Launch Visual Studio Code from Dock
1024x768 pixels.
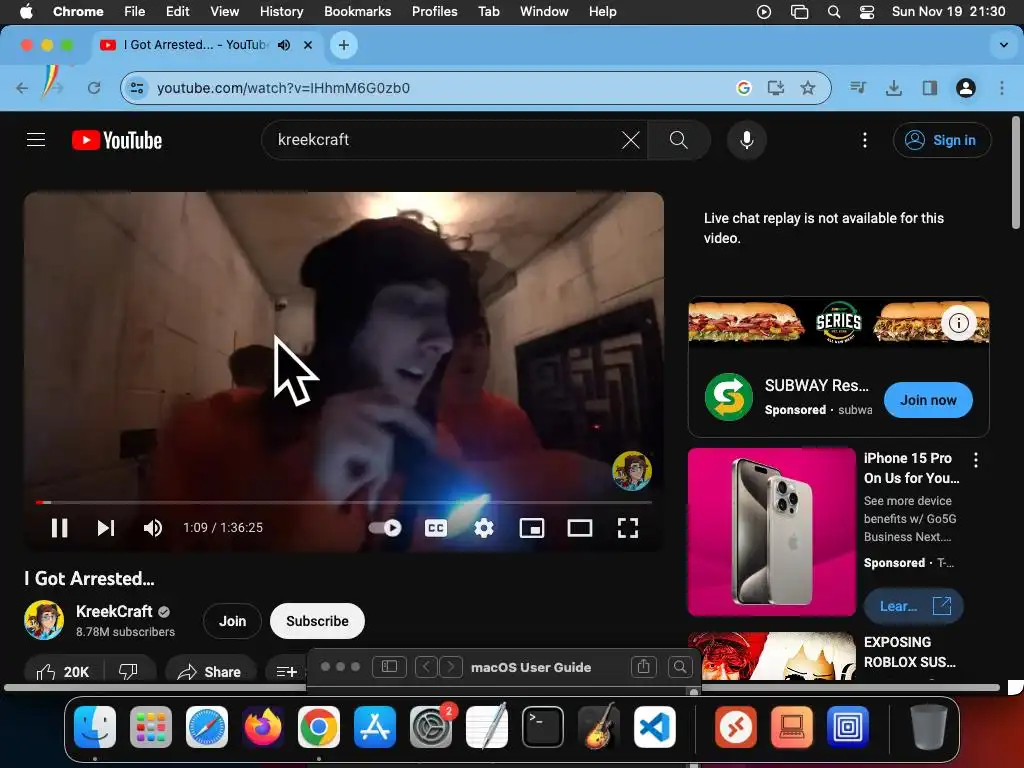click(654, 727)
